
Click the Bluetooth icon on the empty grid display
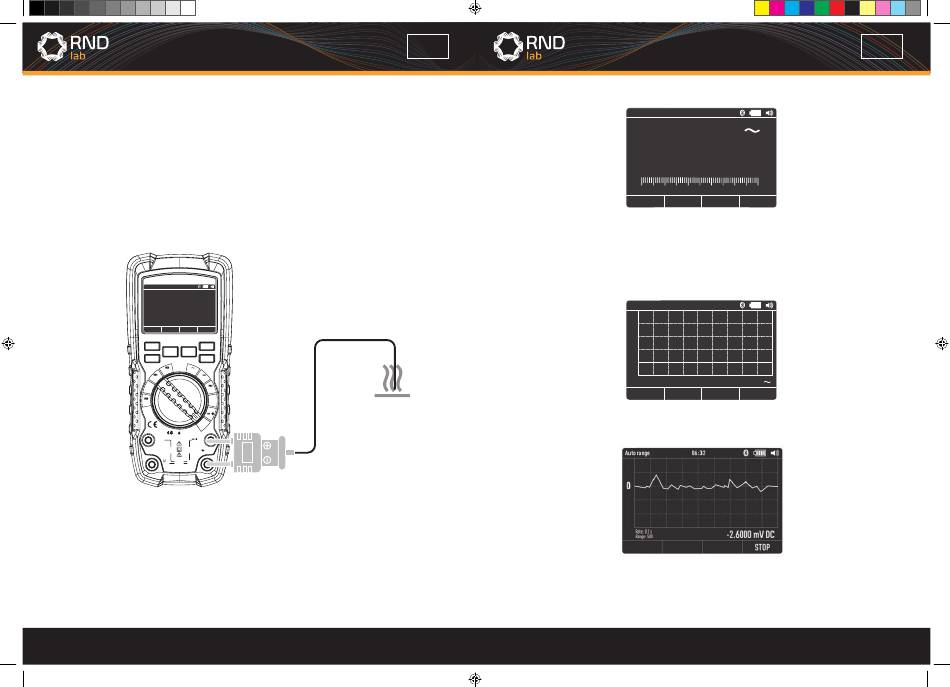tap(742, 305)
